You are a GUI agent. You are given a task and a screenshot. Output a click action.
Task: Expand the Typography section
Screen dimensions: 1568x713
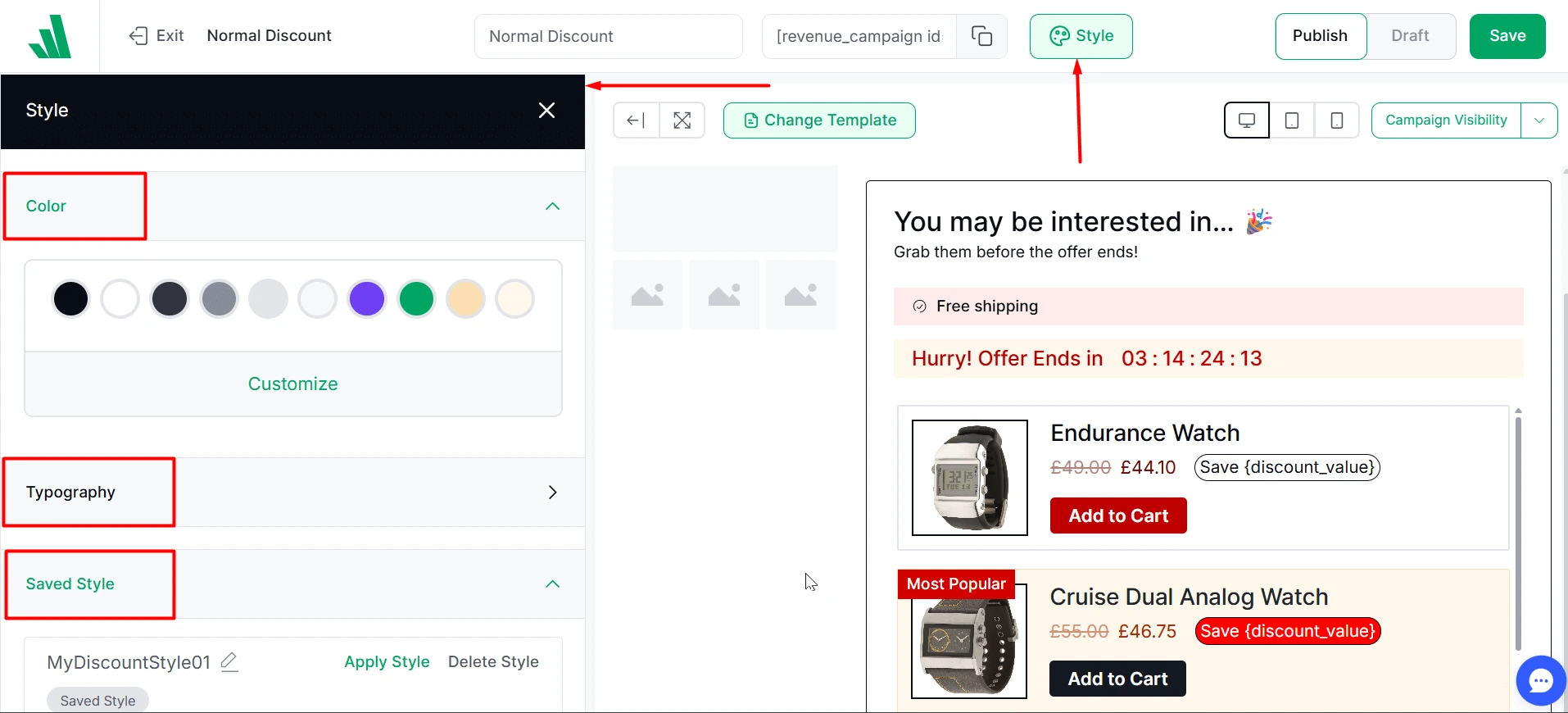(x=552, y=493)
